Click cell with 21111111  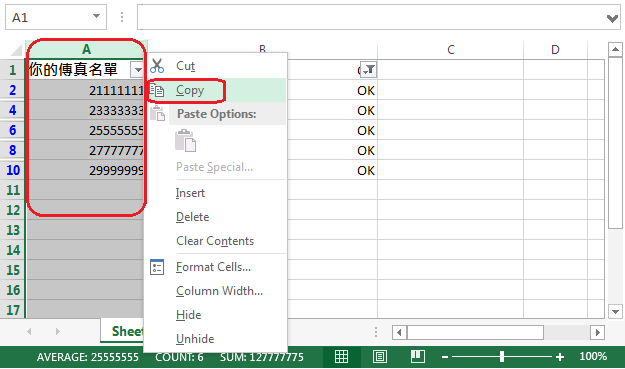pyautogui.click(x=86, y=90)
